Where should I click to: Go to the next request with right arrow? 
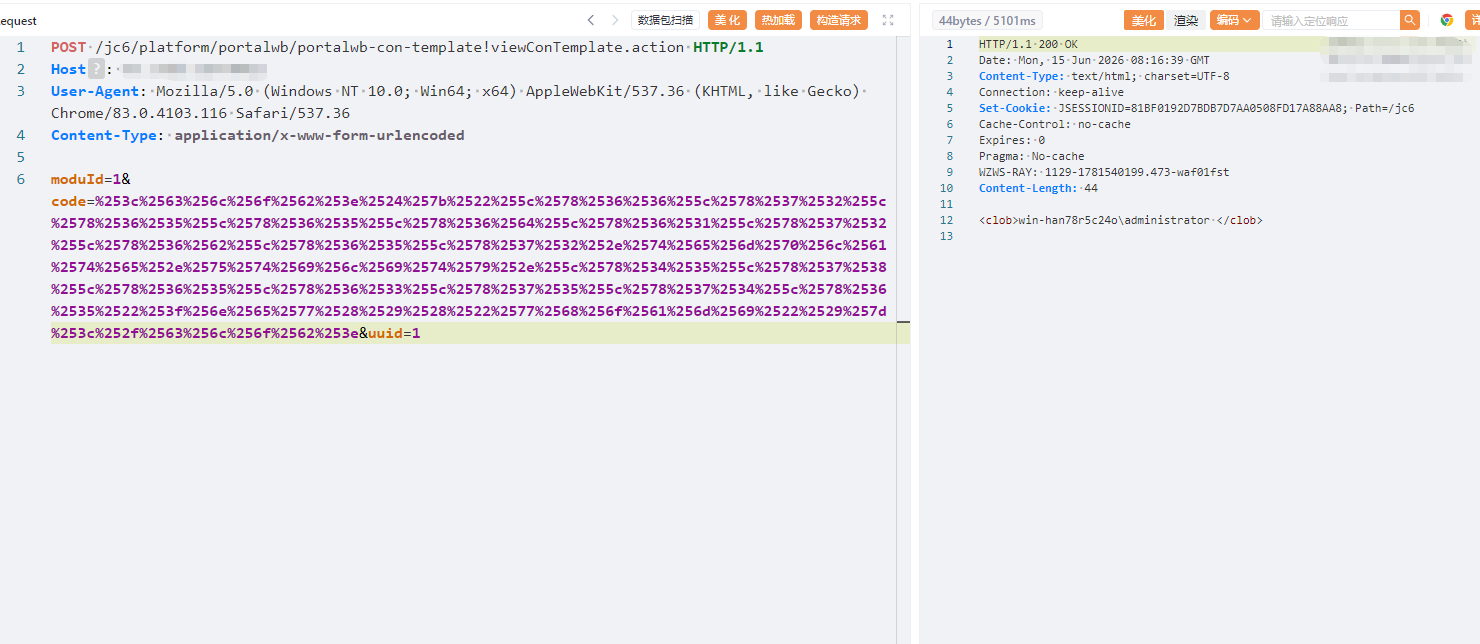pyautogui.click(x=615, y=20)
